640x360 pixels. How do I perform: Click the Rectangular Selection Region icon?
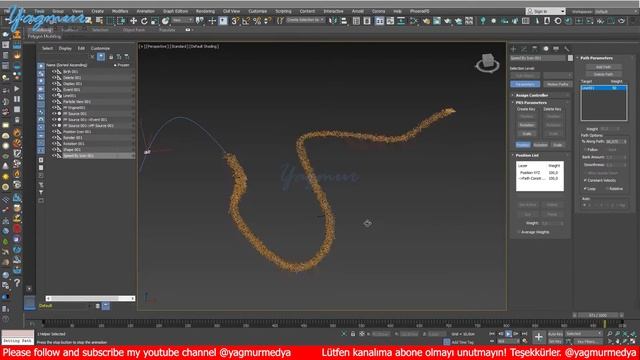point(111,20)
